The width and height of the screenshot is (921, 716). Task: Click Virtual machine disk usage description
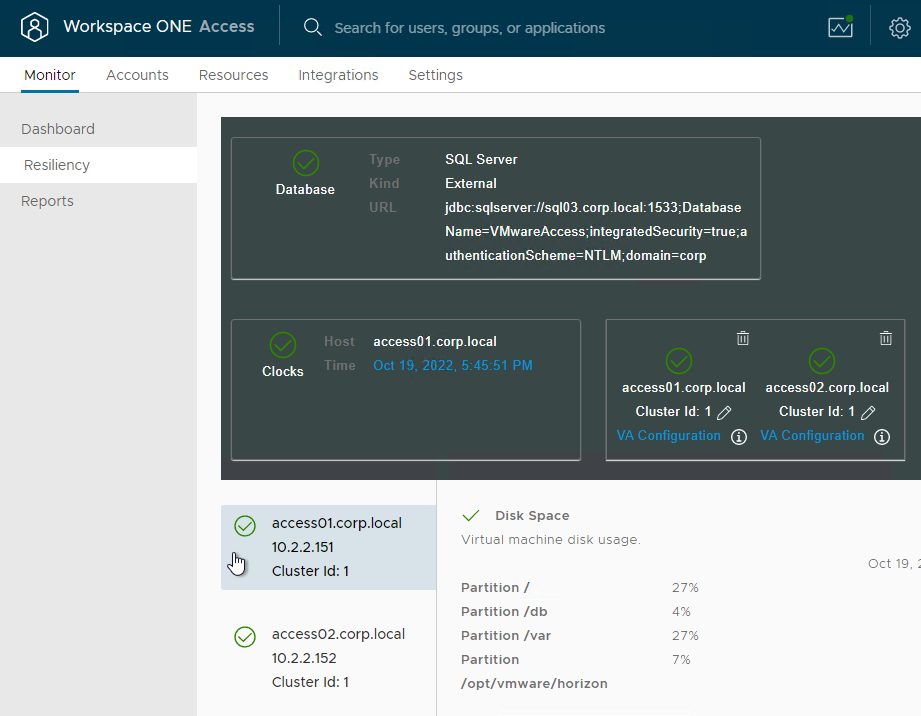pos(550,539)
